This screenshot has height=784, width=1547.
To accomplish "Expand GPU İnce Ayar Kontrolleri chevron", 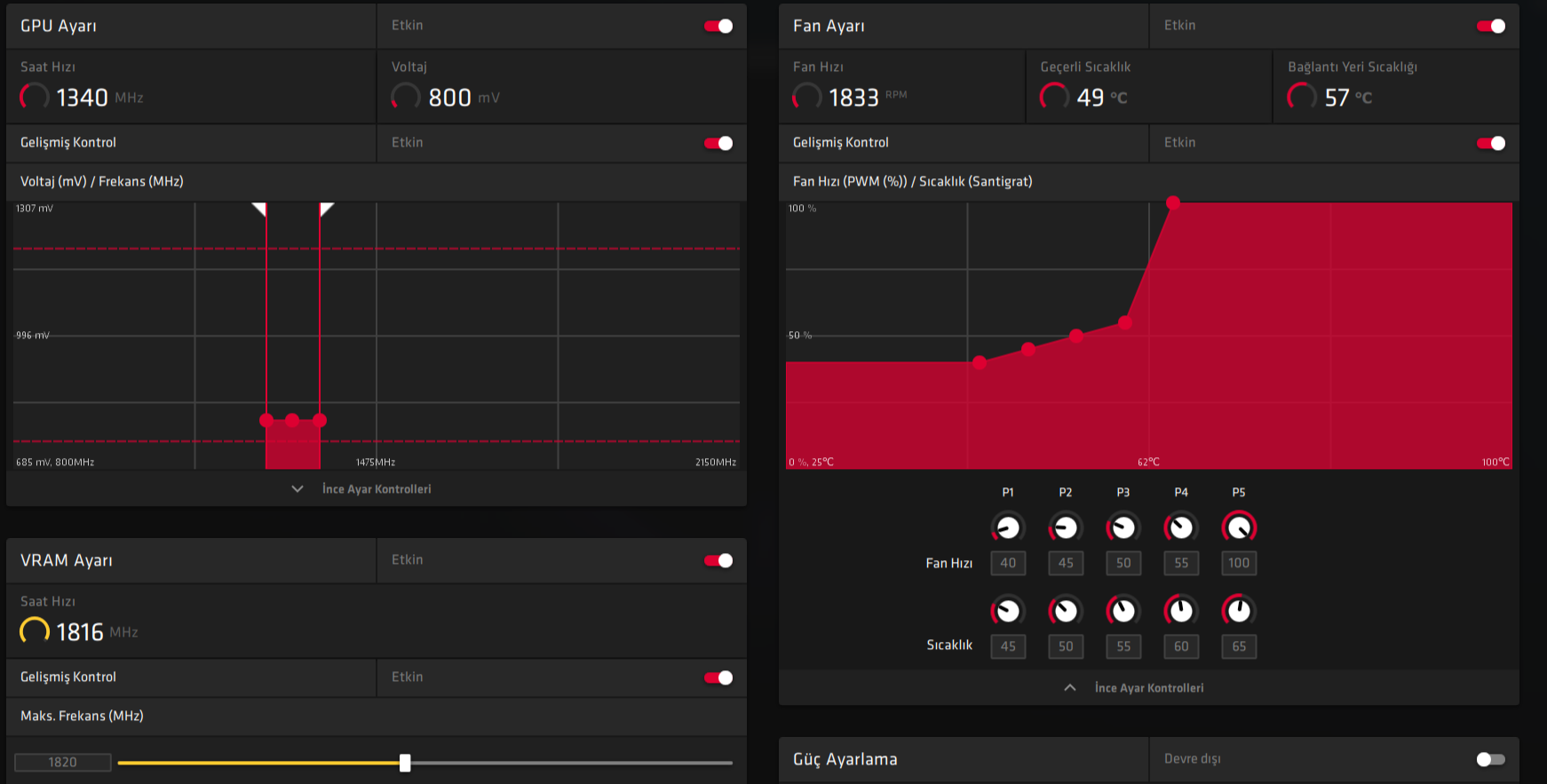I will (297, 489).
